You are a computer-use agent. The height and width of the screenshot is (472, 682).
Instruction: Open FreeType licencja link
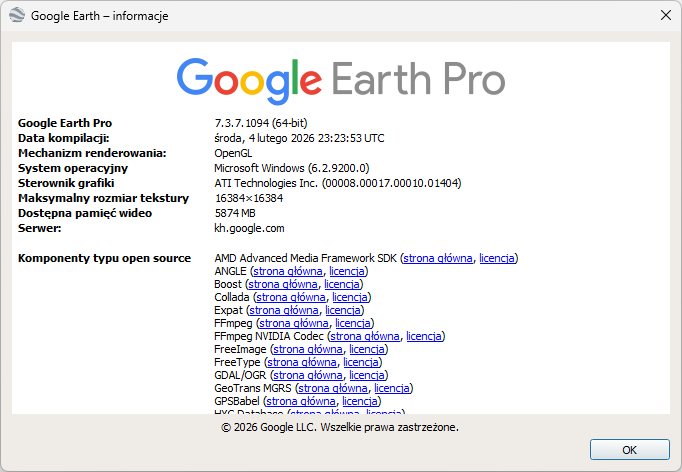[x=361, y=362]
